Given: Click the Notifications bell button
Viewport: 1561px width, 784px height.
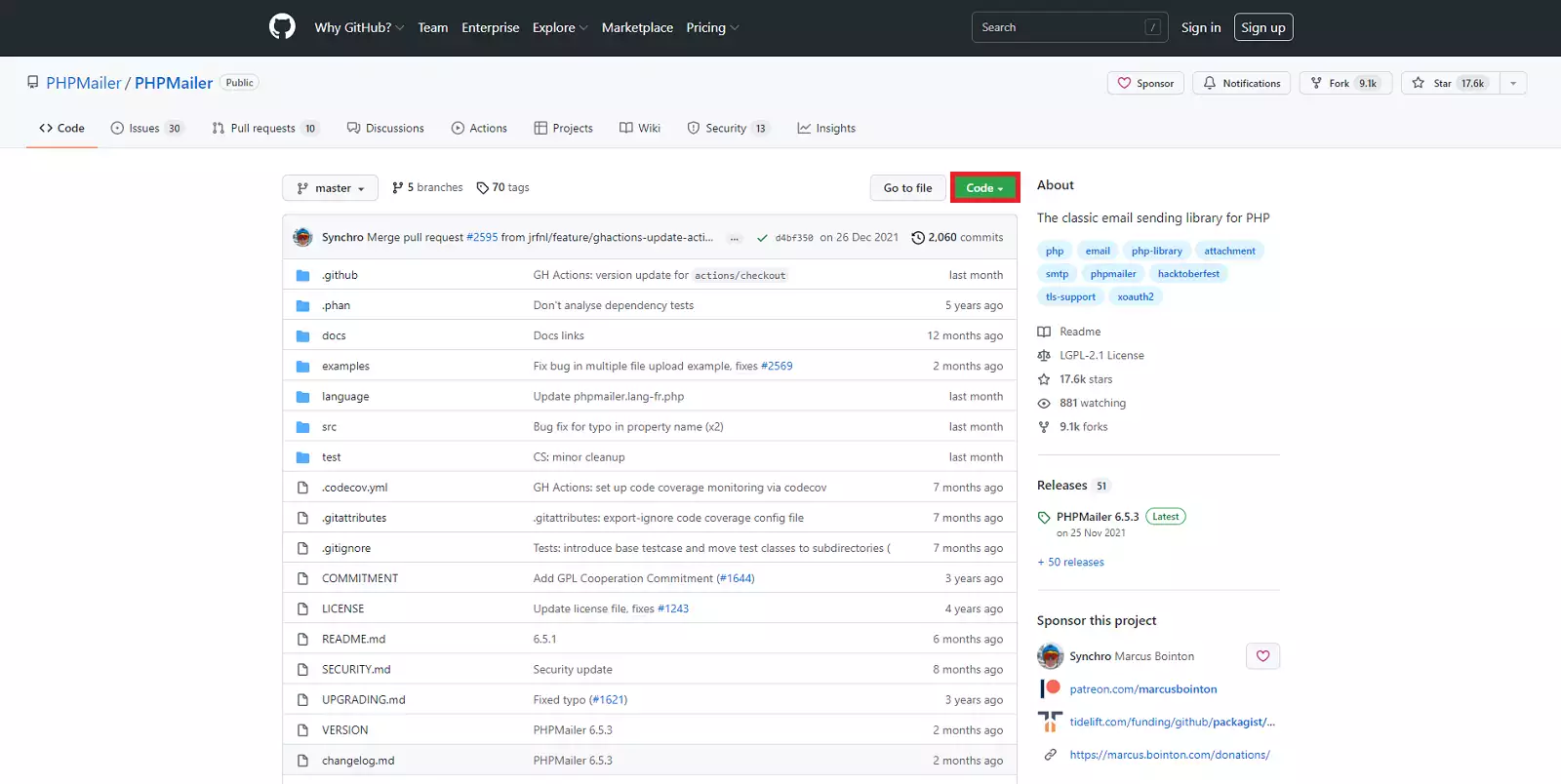Looking at the screenshot, I should 1242,83.
